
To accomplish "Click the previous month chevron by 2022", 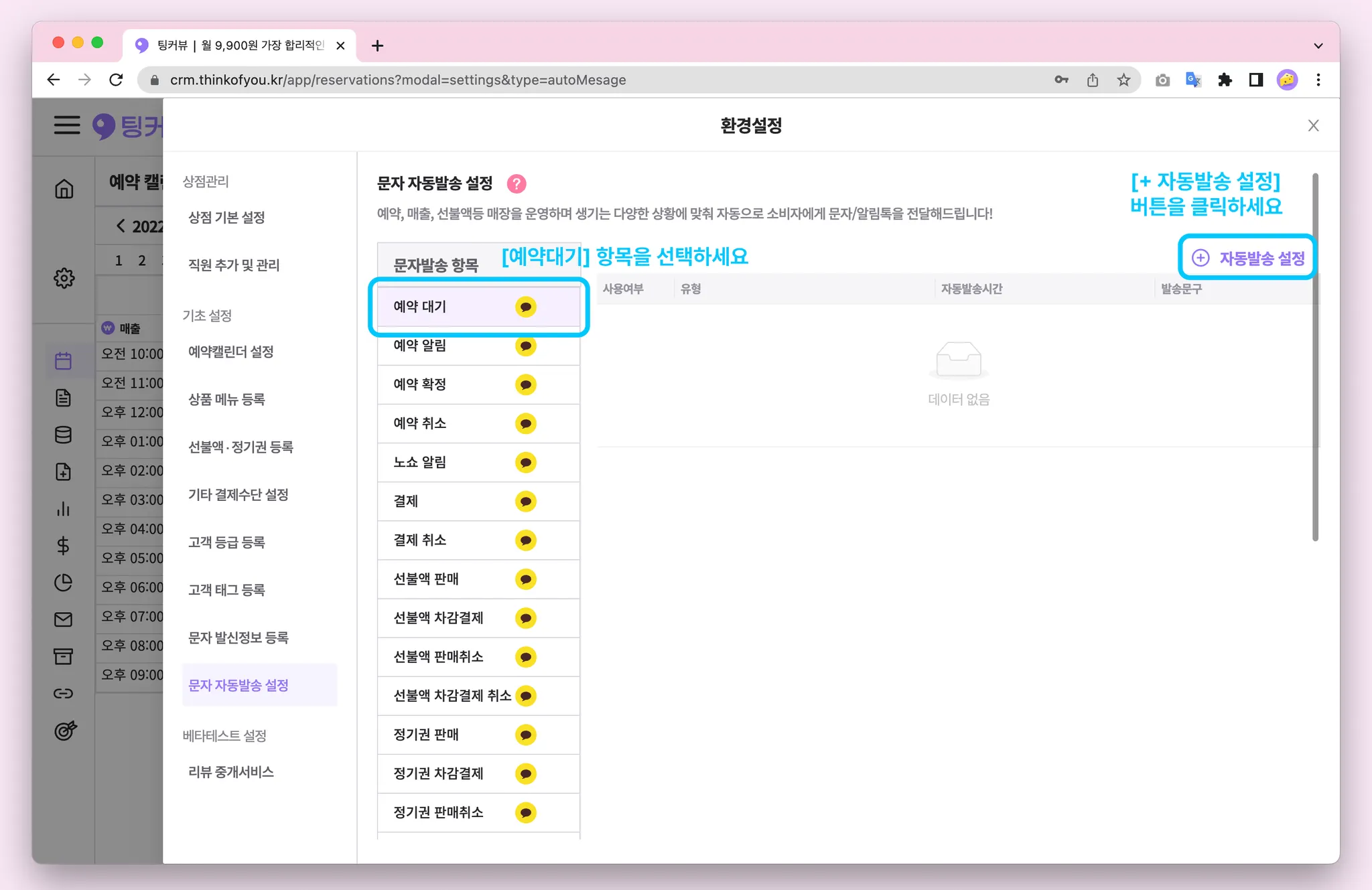I will tap(121, 226).
